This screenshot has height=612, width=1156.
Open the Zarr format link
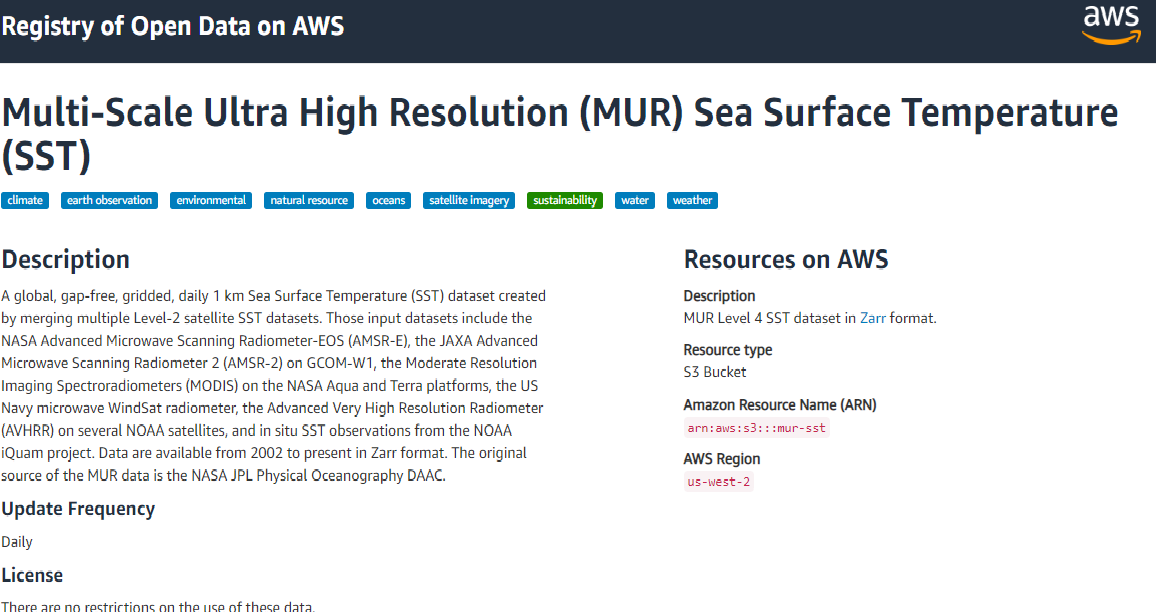pos(873,319)
